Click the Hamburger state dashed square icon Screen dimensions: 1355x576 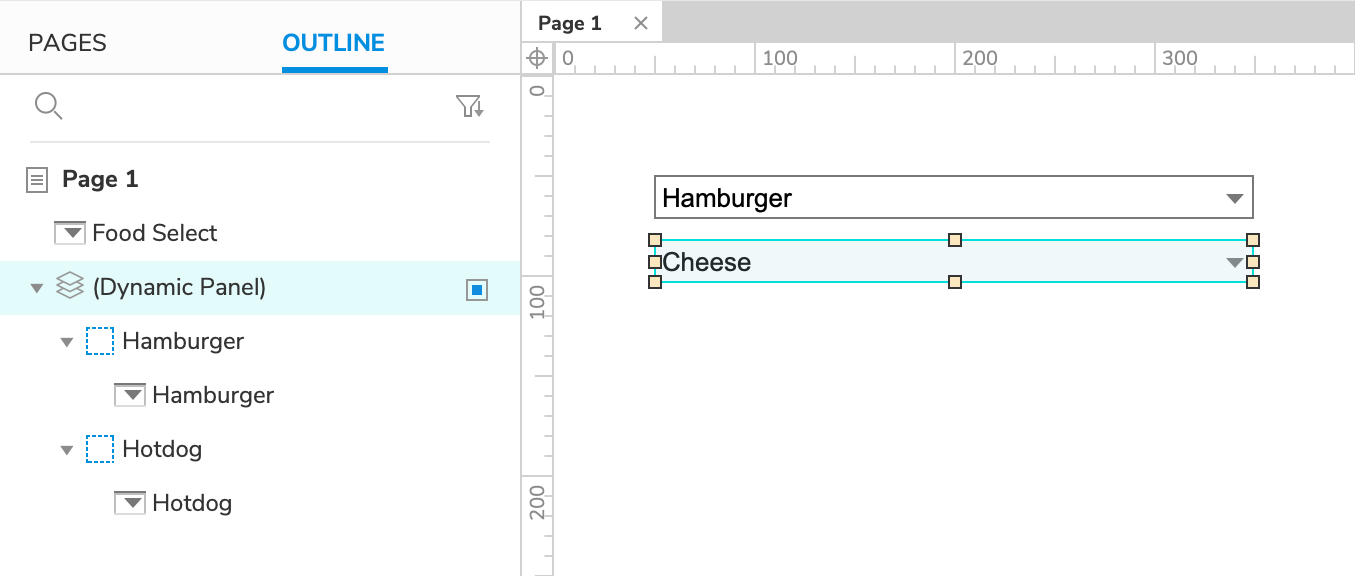[x=100, y=341]
